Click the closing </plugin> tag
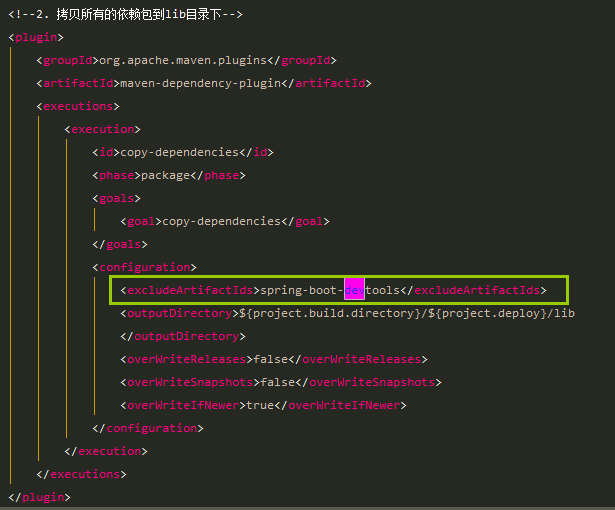615x510 pixels. tap(39, 497)
